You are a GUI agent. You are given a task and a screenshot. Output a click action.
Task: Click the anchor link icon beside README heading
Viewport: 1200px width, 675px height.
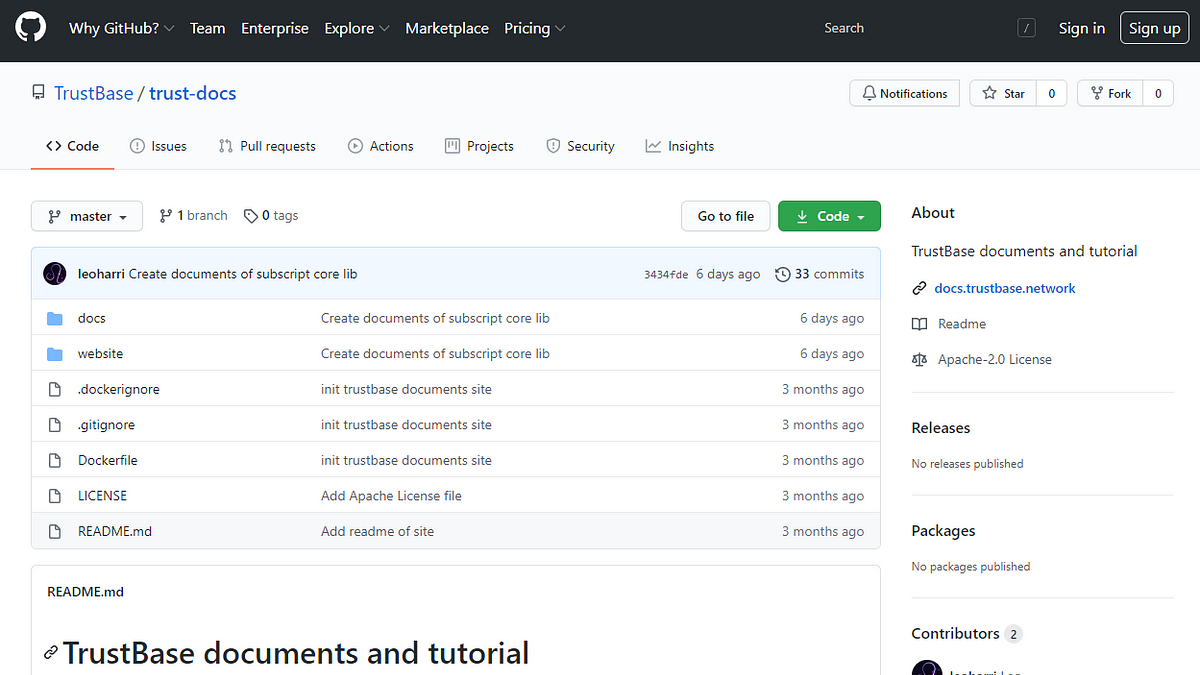[51, 653]
